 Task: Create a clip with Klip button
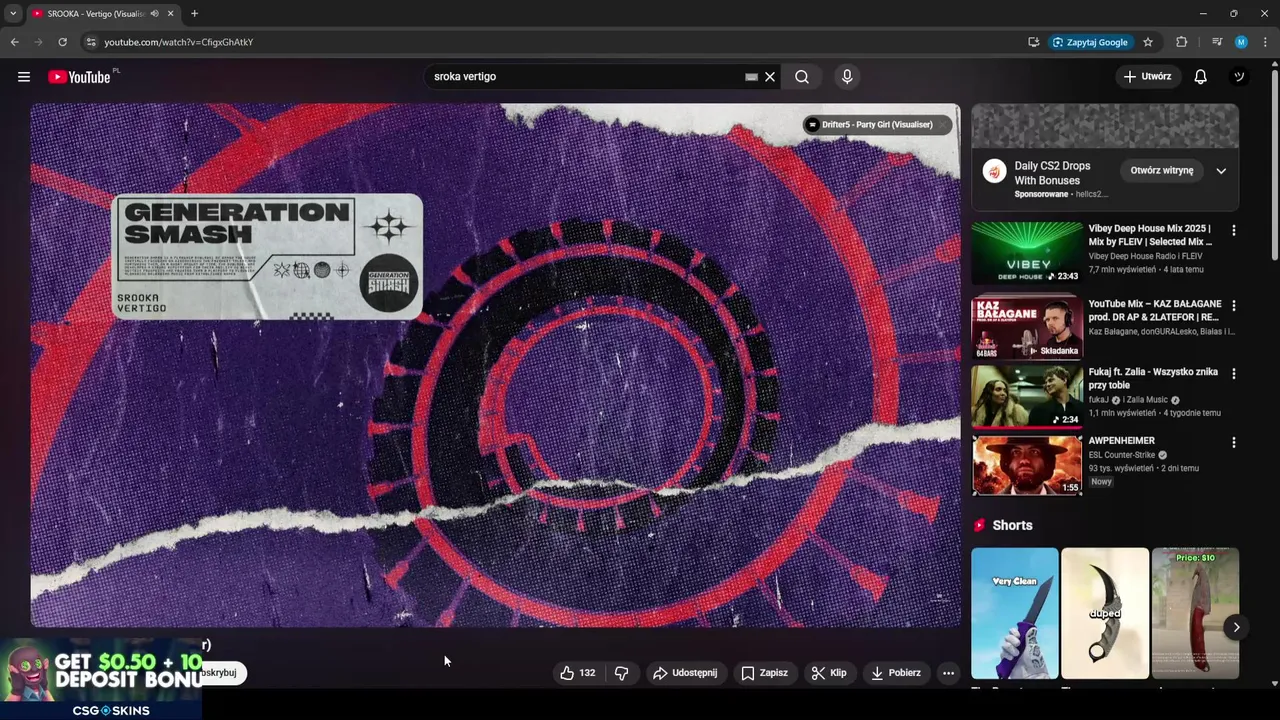(829, 673)
